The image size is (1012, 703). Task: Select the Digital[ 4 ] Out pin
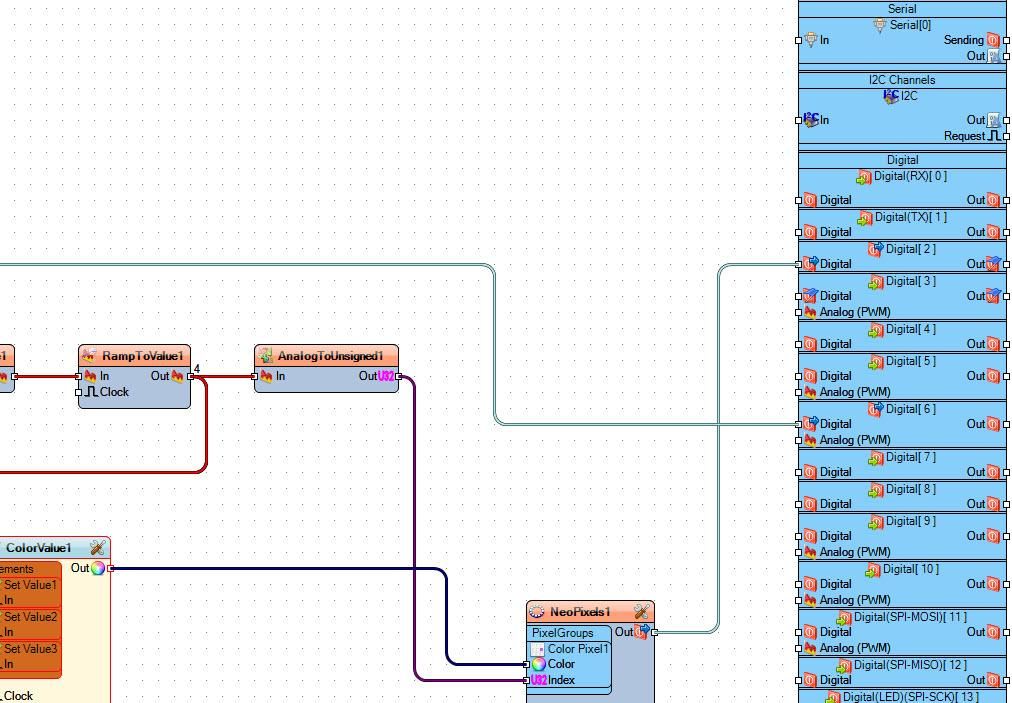coord(1006,344)
